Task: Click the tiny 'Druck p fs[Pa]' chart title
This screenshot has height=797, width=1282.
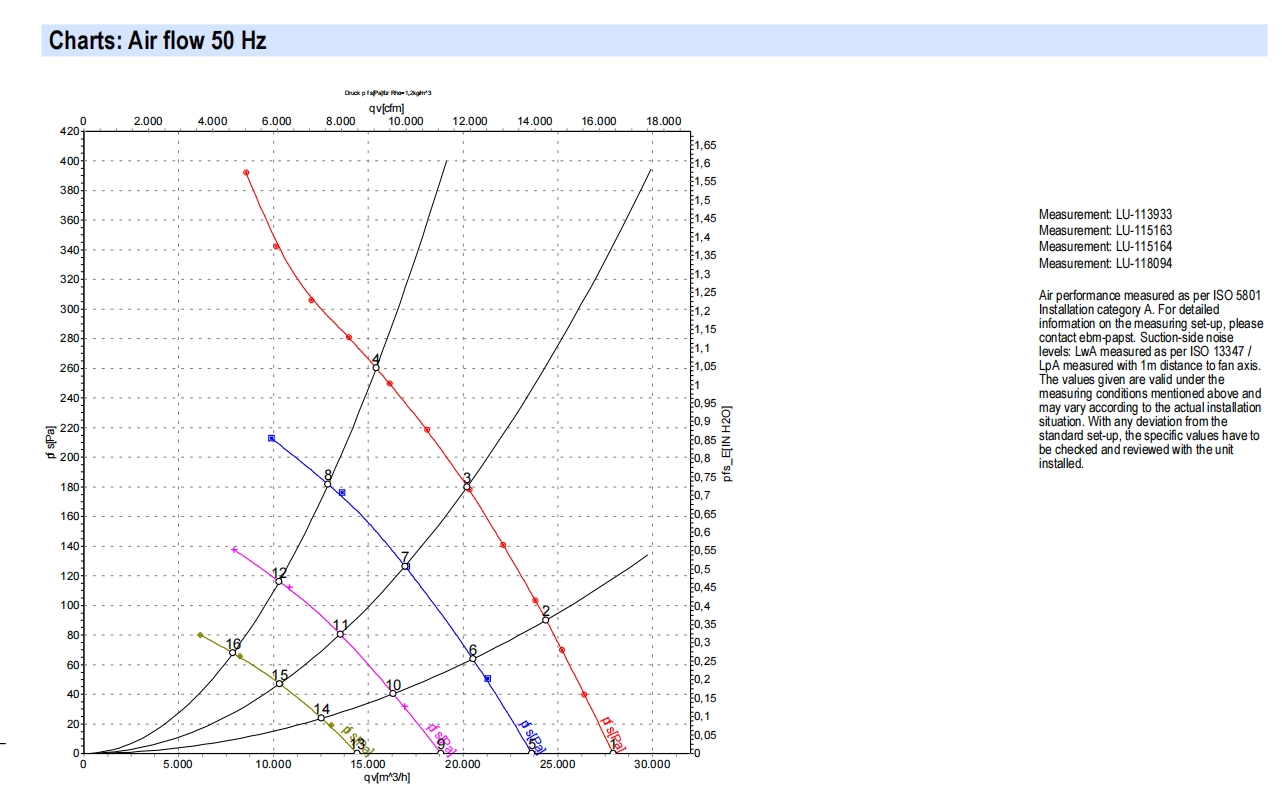Action: coord(388,92)
